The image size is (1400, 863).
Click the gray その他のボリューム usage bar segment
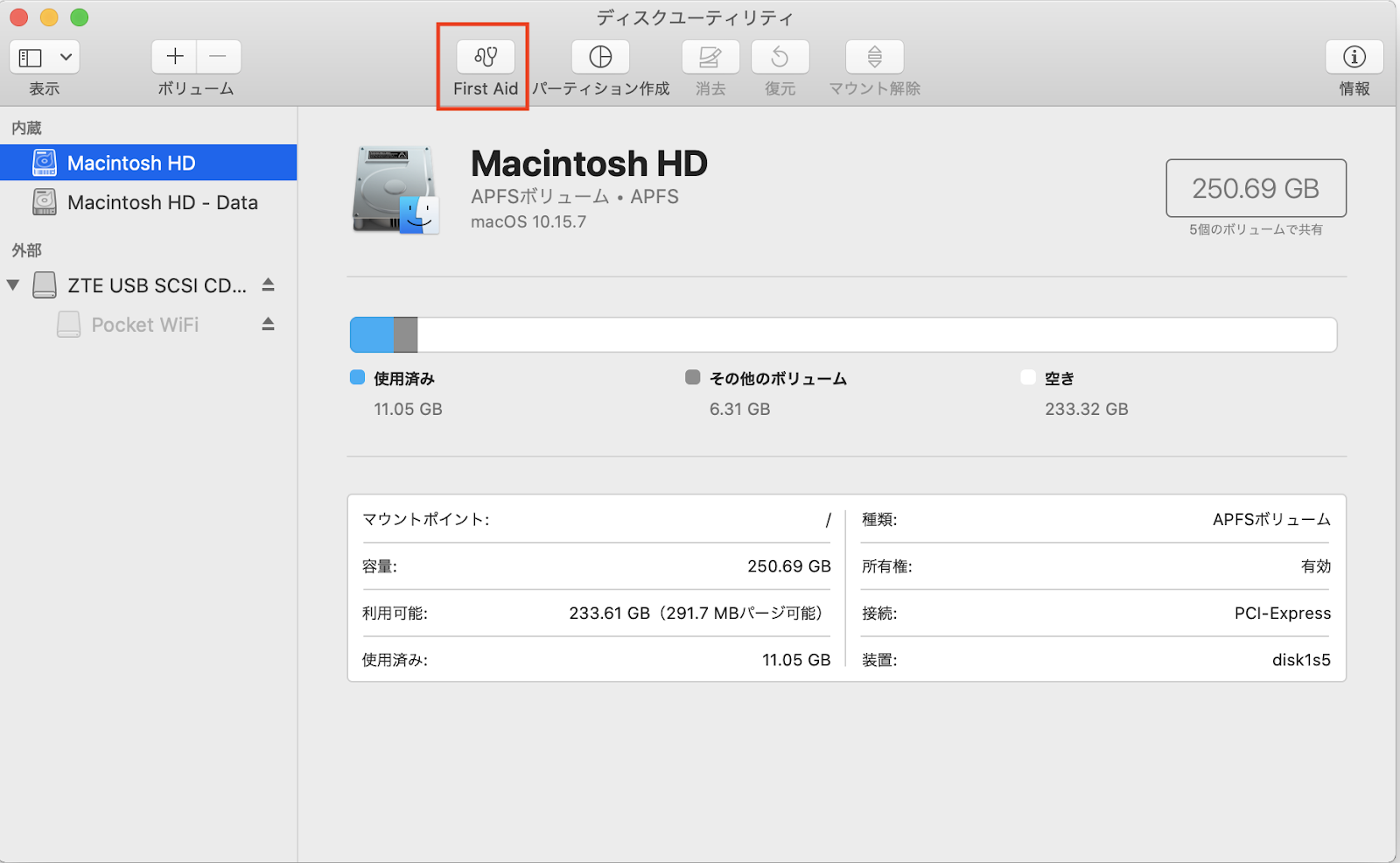pyautogui.click(x=405, y=334)
